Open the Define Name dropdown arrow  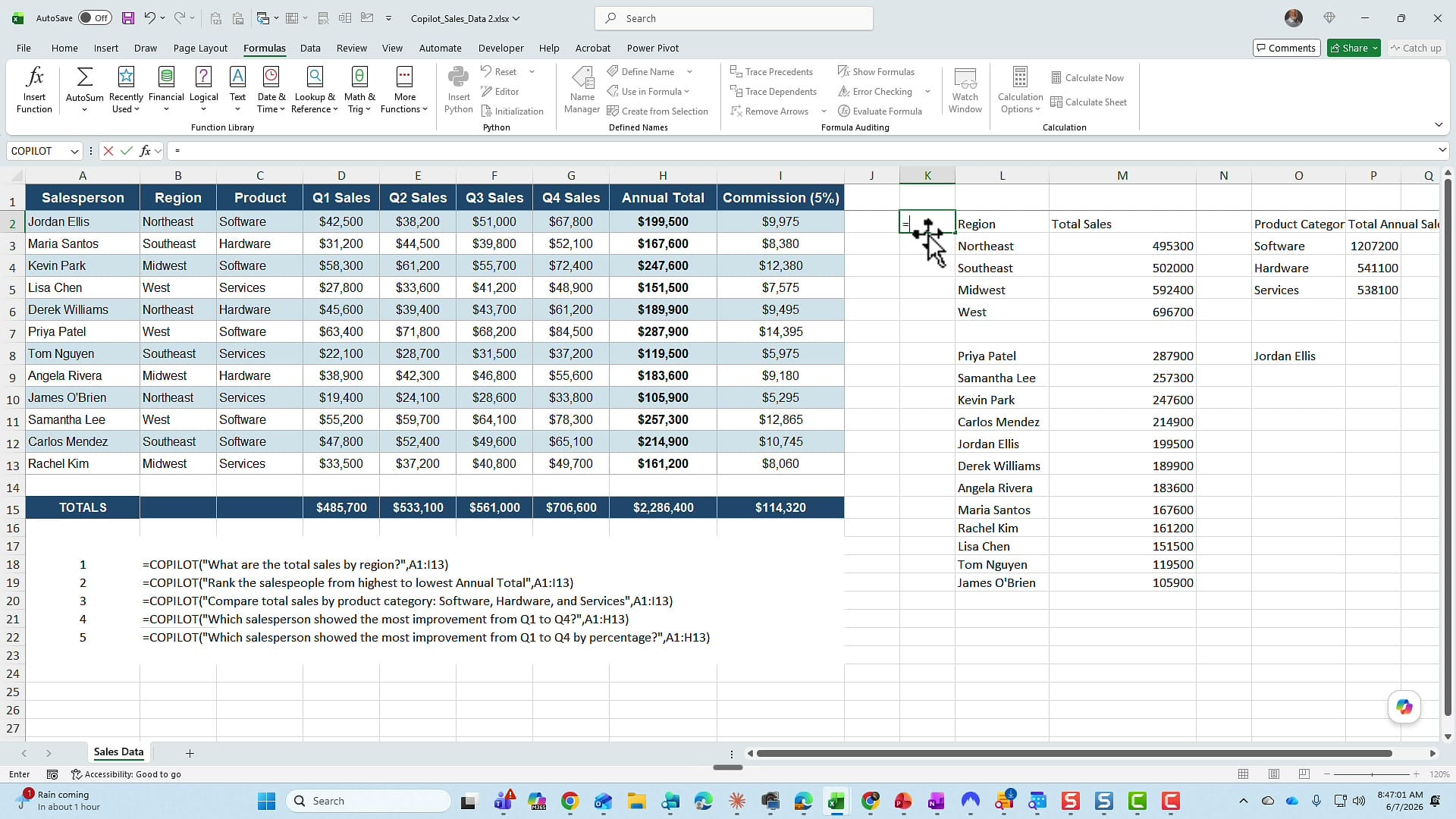(689, 71)
